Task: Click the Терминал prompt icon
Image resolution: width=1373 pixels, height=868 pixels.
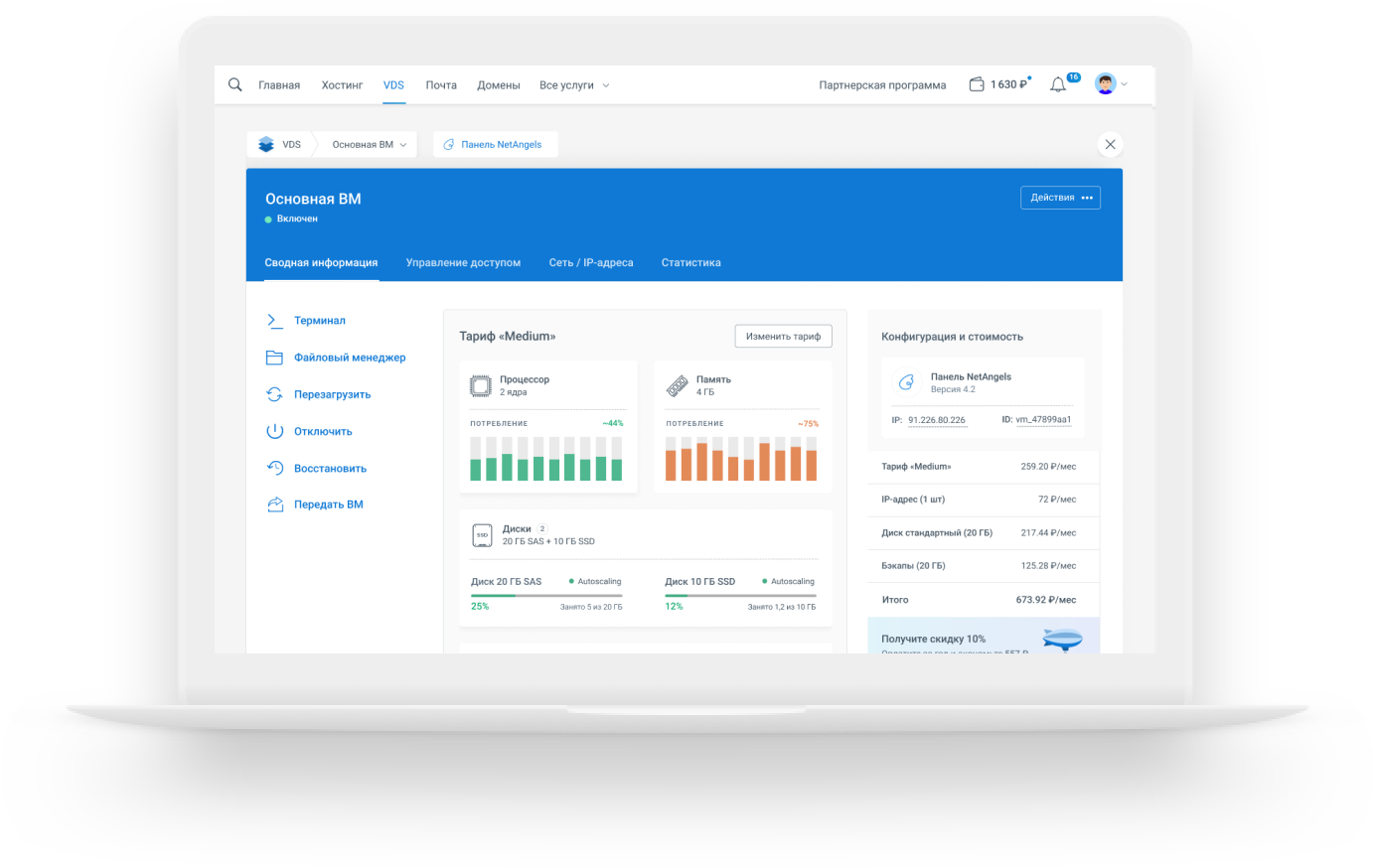Action: pos(275,320)
